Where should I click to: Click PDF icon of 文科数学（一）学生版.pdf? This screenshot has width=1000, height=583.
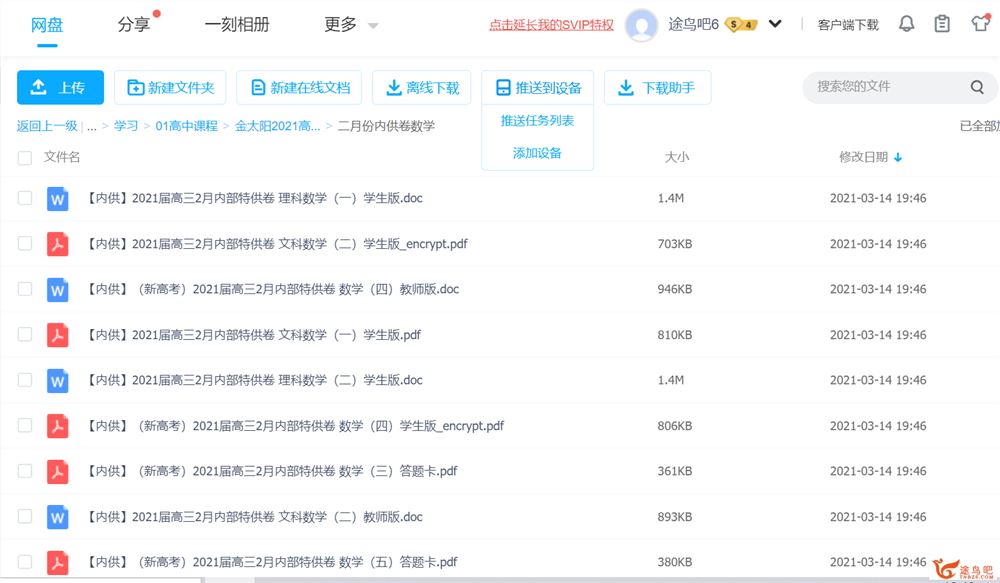click(x=57, y=335)
